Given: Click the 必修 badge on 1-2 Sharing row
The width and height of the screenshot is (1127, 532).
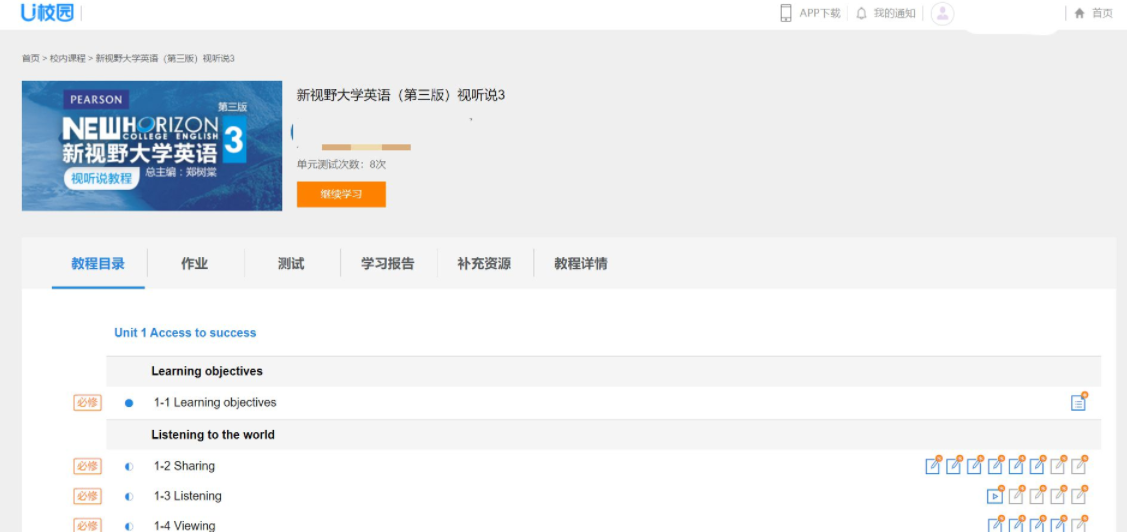Looking at the screenshot, I should pyautogui.click(x=87, y=466).
